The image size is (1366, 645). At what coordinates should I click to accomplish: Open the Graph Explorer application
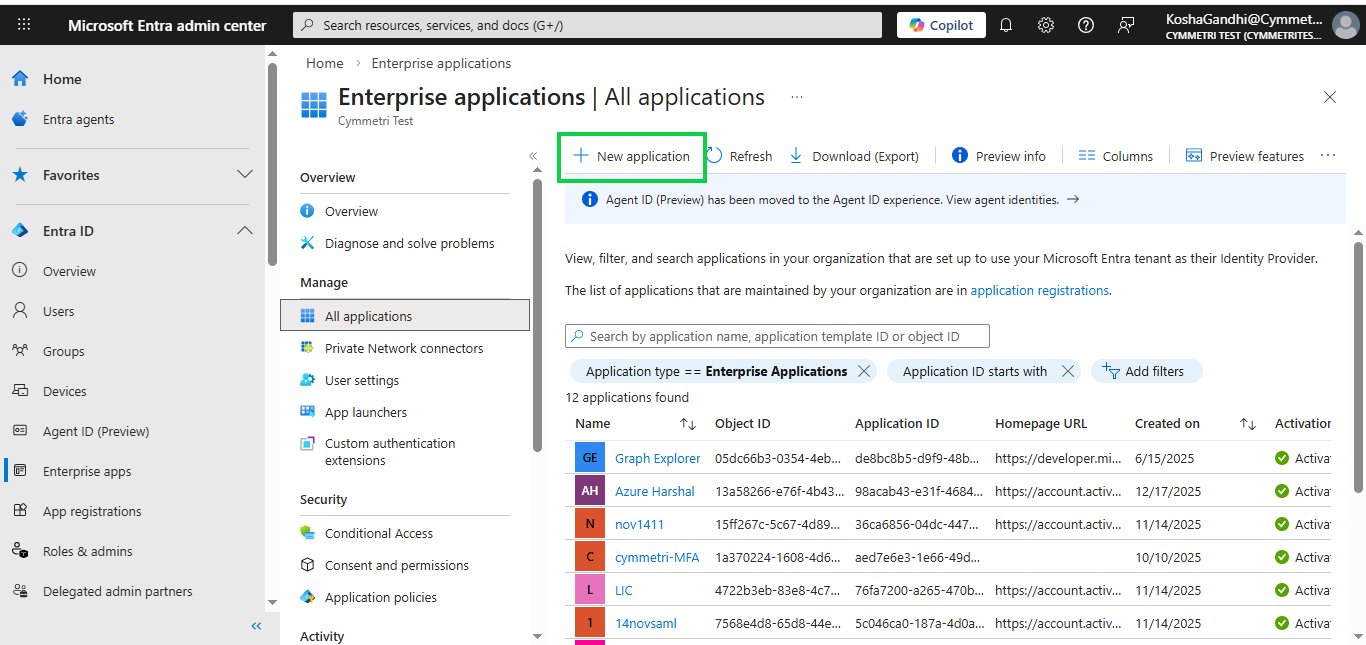point(658,458)
